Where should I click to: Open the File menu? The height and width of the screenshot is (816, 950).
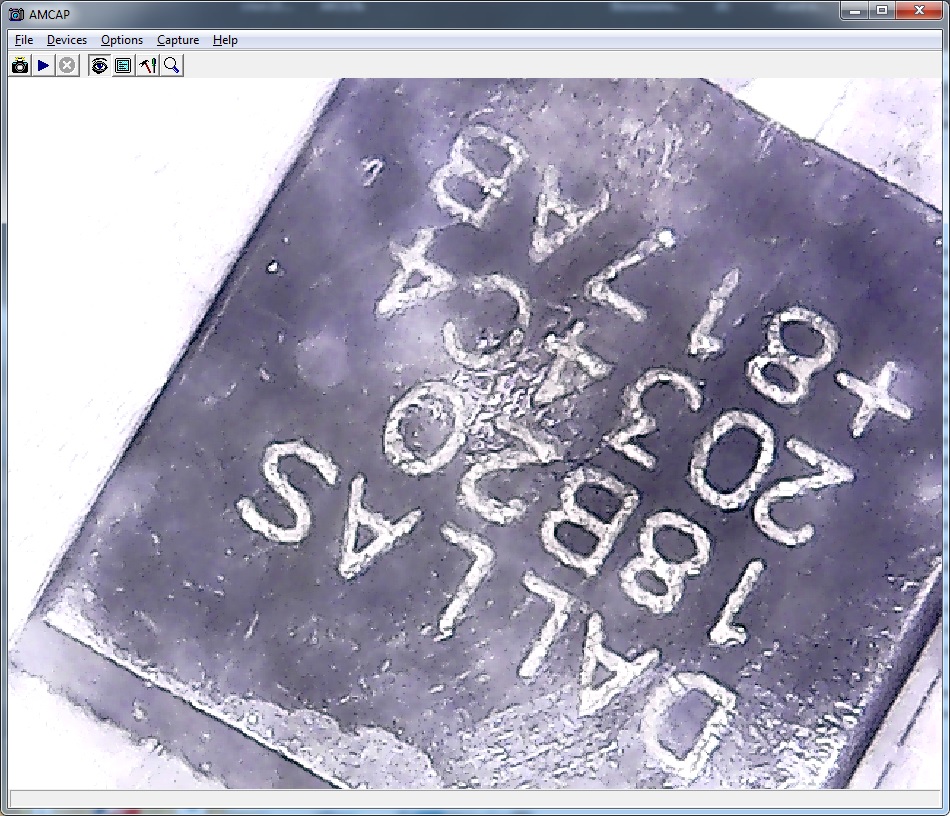point(24,40)
